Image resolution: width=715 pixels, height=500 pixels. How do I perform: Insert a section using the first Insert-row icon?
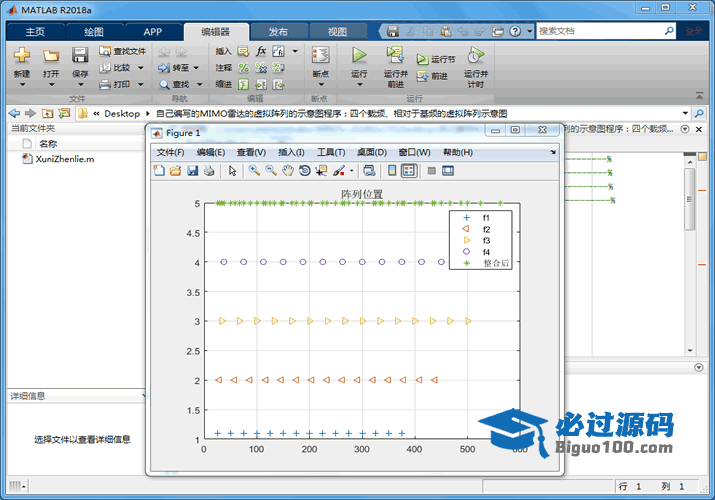coord(244,51)
